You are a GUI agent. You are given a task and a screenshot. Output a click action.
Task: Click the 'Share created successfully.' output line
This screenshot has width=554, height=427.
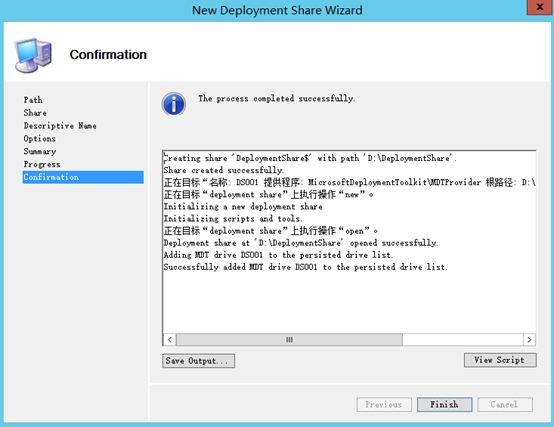[x=224, y=170]
